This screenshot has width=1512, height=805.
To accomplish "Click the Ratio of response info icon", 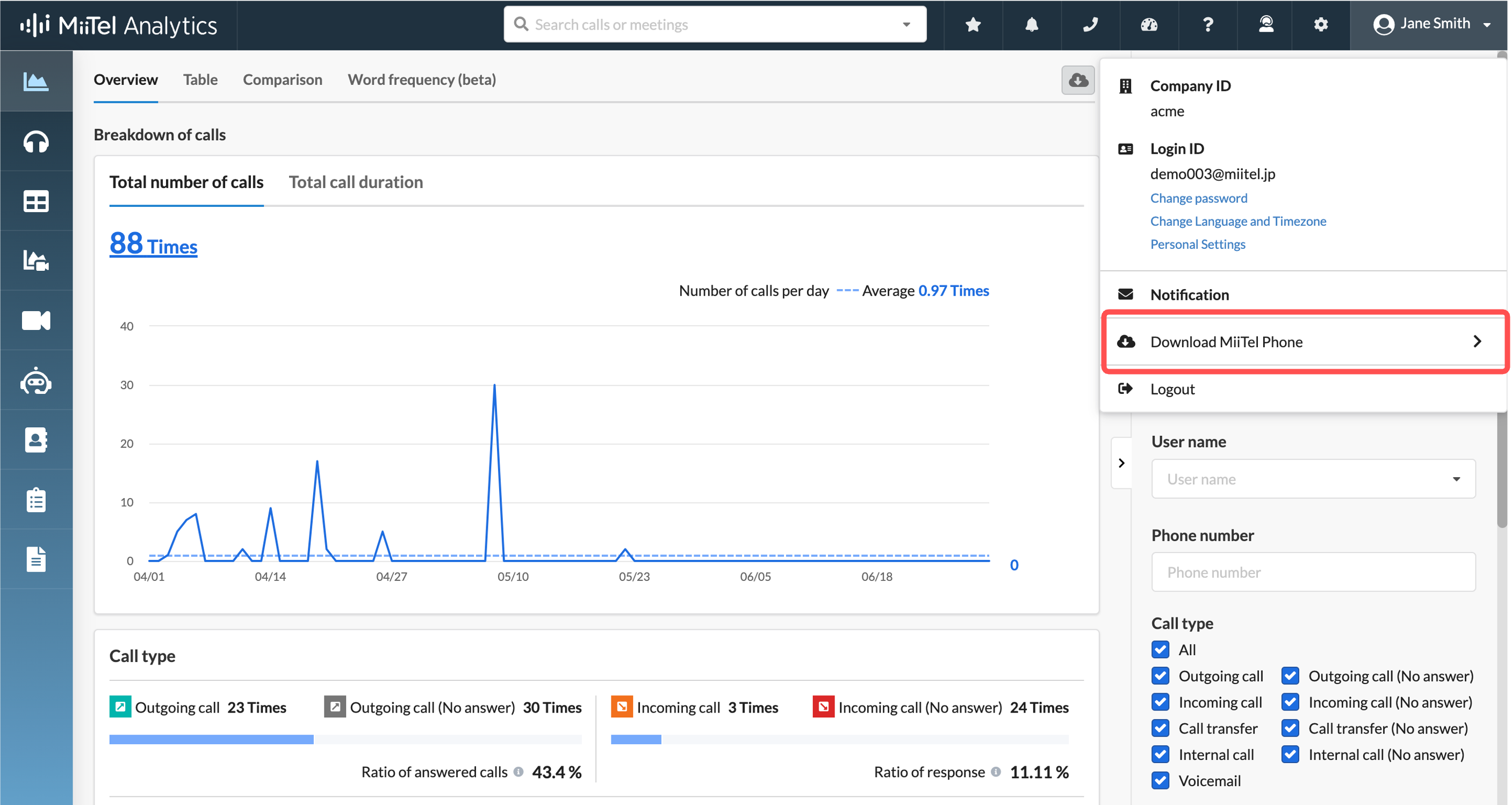I will (996, 772).
